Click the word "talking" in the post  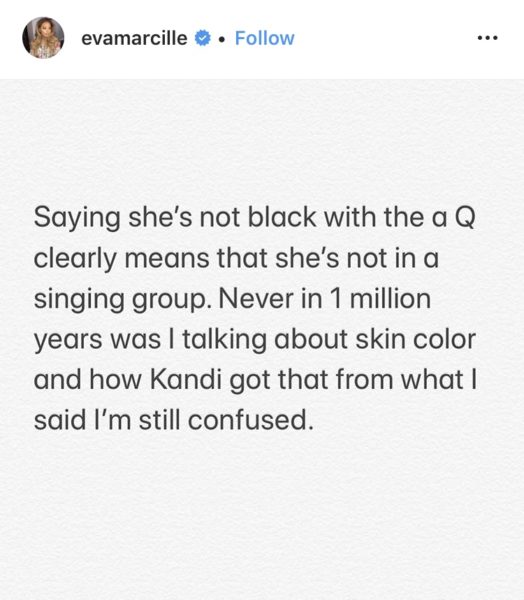tap(224, 340)
